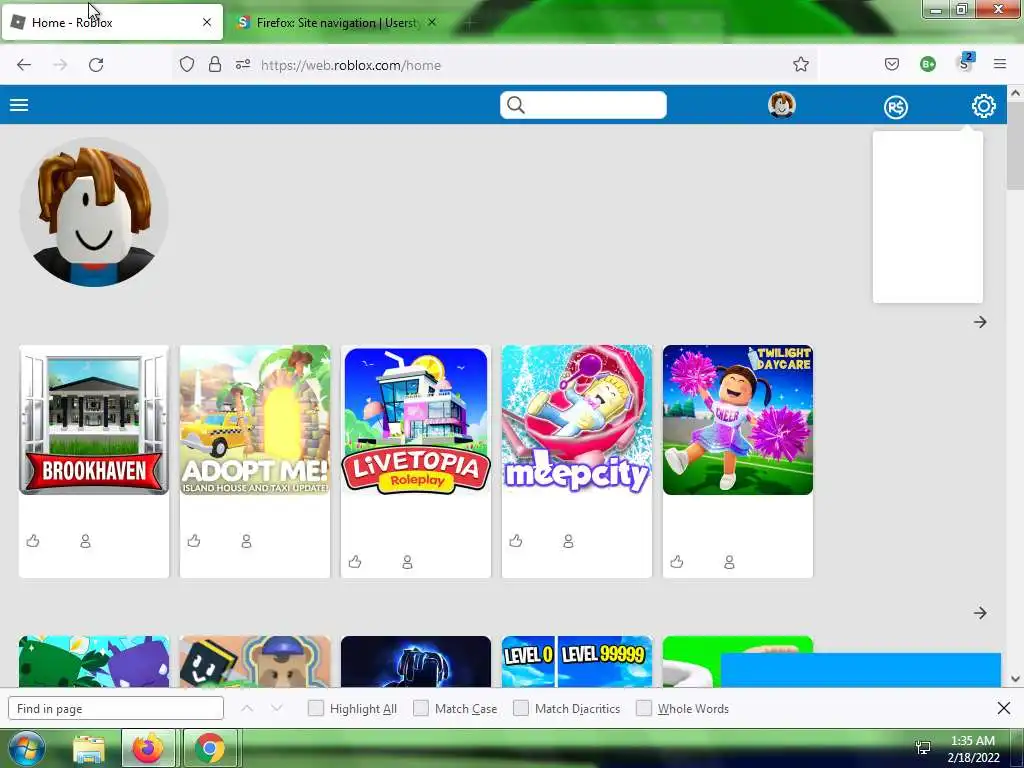The width and height of the screenshot is (1024, 768).
Task: Open the avatar profile icon in header
Action: 782,105
